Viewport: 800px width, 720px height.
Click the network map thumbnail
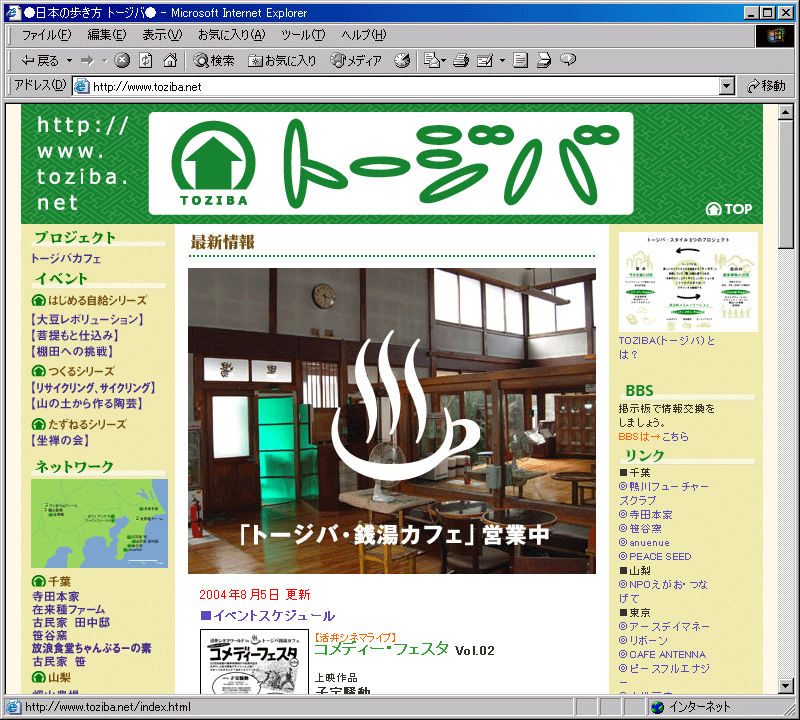pyautogui.click(x=99, y=524)
